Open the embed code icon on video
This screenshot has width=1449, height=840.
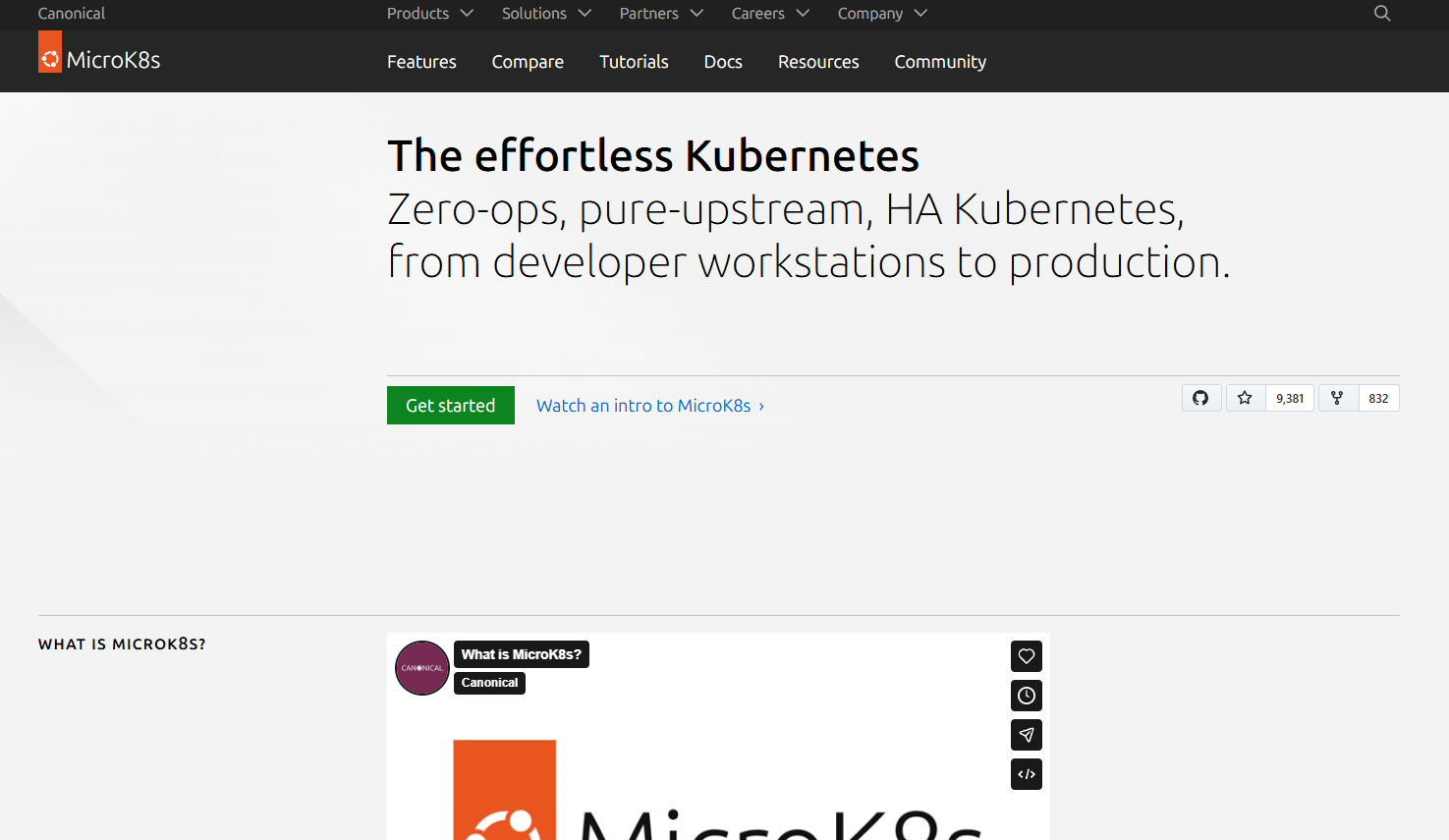tap(1027, 774)
